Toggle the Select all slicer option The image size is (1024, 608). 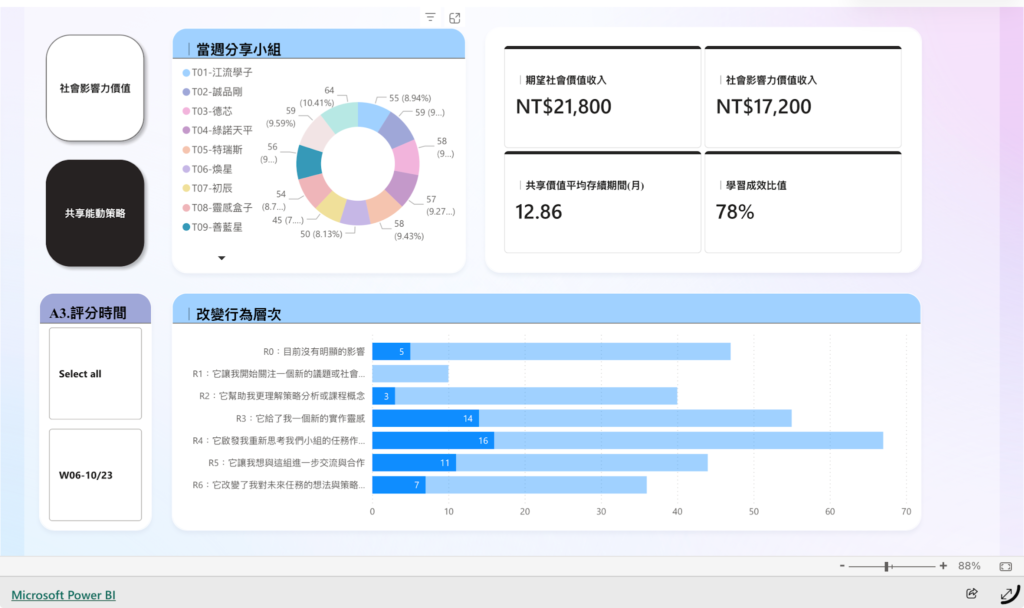coord(95,374)
